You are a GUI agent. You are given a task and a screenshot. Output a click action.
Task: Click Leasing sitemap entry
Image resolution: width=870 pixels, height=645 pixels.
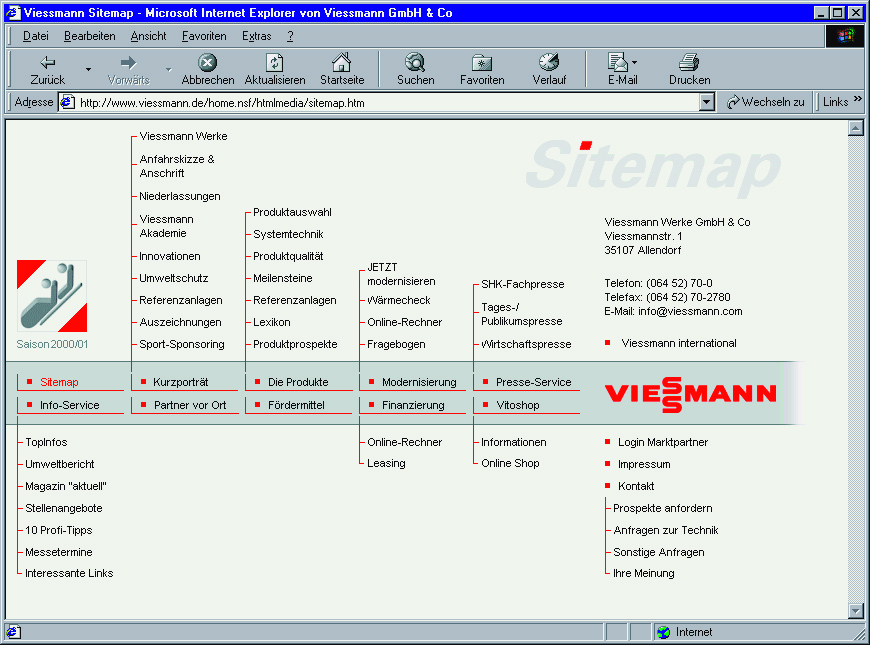(x=386, y=463)
